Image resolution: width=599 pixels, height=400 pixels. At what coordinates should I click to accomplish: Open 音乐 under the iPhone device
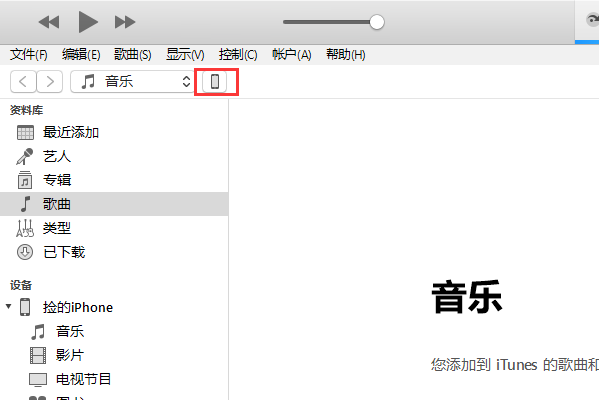point(115,331)
